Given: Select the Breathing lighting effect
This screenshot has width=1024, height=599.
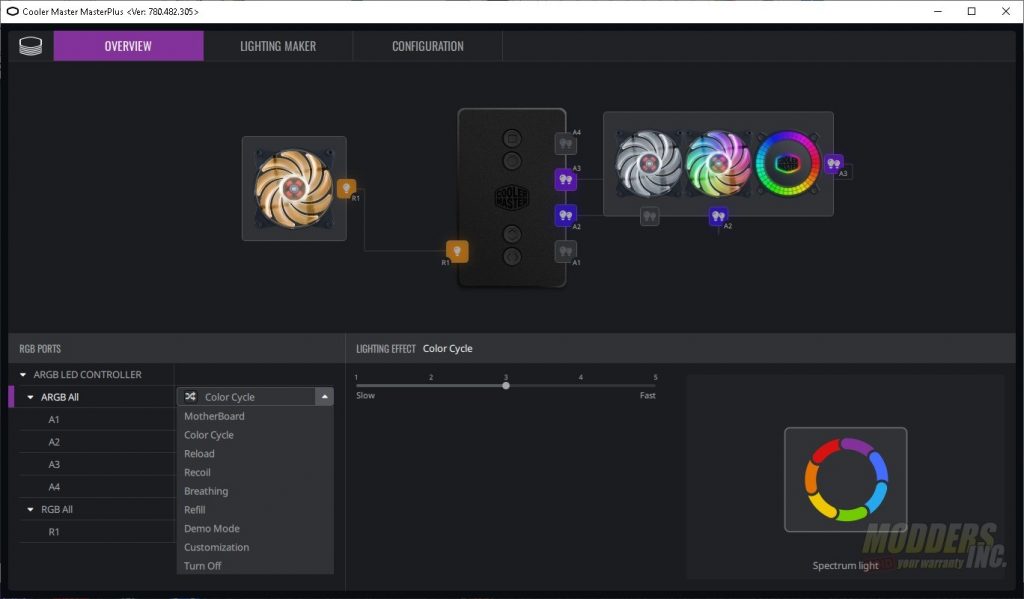Looking at the screenshot, I should (255, 491).
